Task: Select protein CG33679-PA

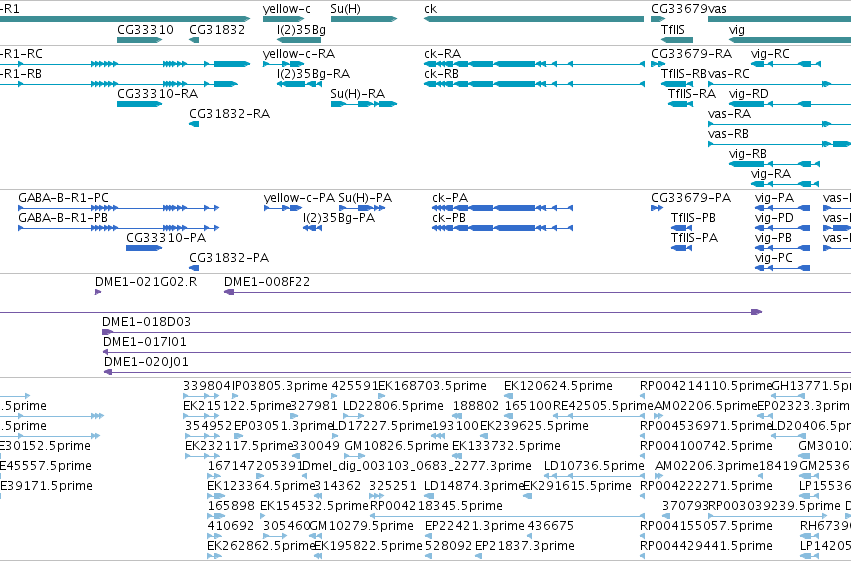Action: tap(691, 198)
